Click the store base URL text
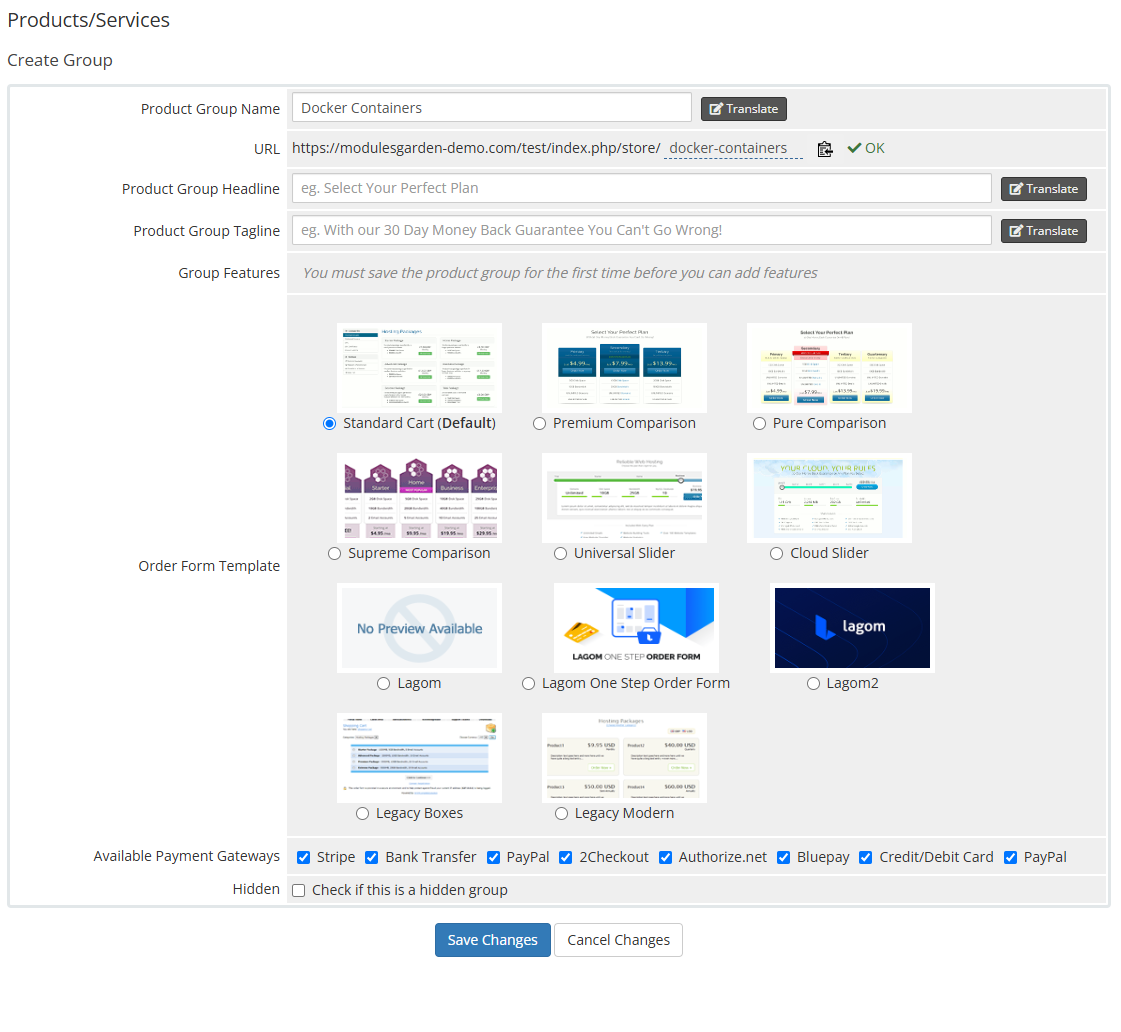Screen dimensions: 1121x1032 pyautogui.click(x=476, y=148)
